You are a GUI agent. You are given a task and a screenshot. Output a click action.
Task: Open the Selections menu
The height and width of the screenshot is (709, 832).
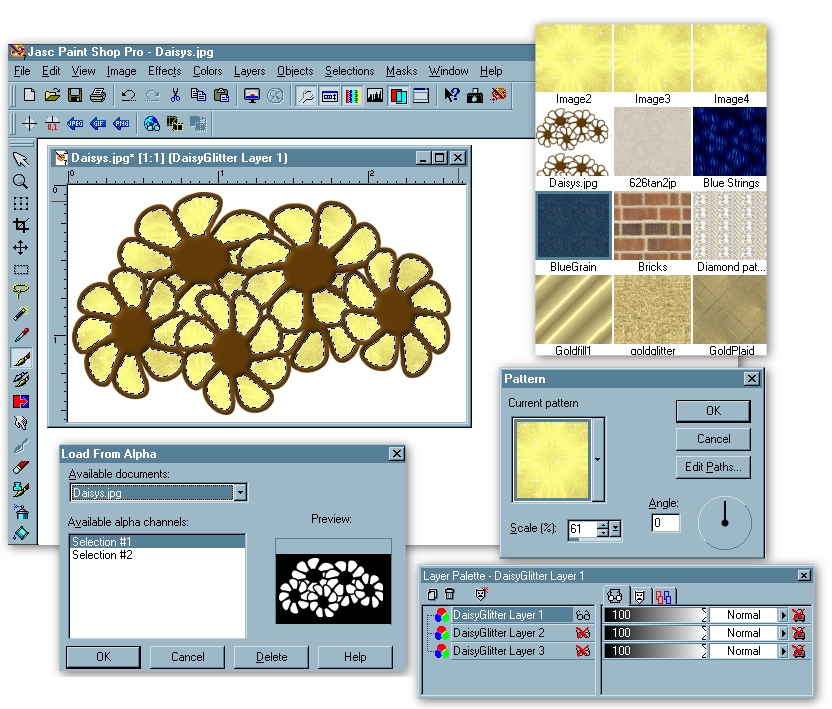(350, 71)
